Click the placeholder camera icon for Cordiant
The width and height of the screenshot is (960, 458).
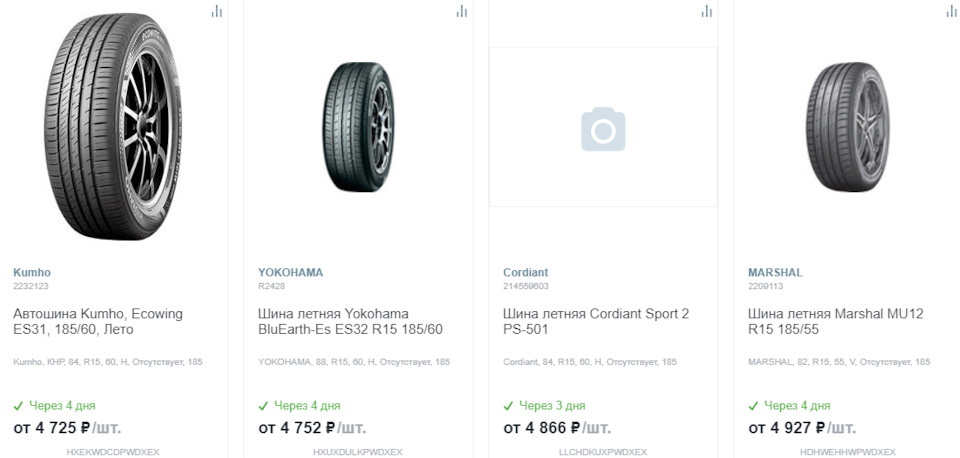coord(603,129)
